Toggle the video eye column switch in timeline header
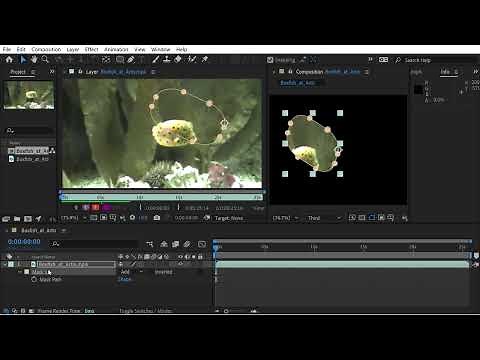The width and height of the screenshot is (480, 360). tap(180, 257)
